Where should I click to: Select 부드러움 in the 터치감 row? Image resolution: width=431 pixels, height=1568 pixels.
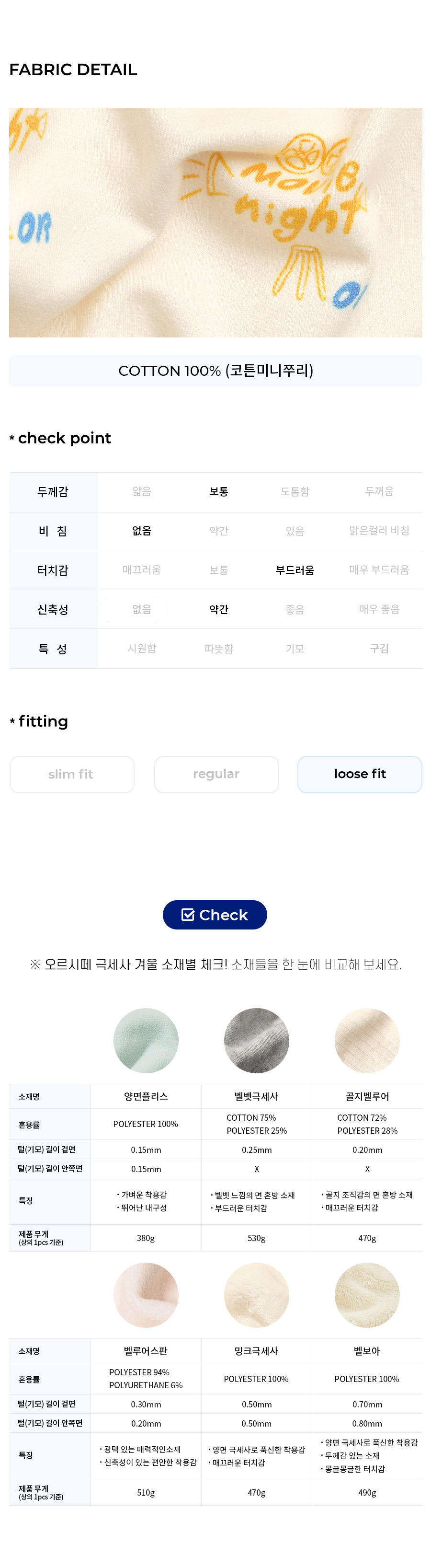tap(295, 570)
